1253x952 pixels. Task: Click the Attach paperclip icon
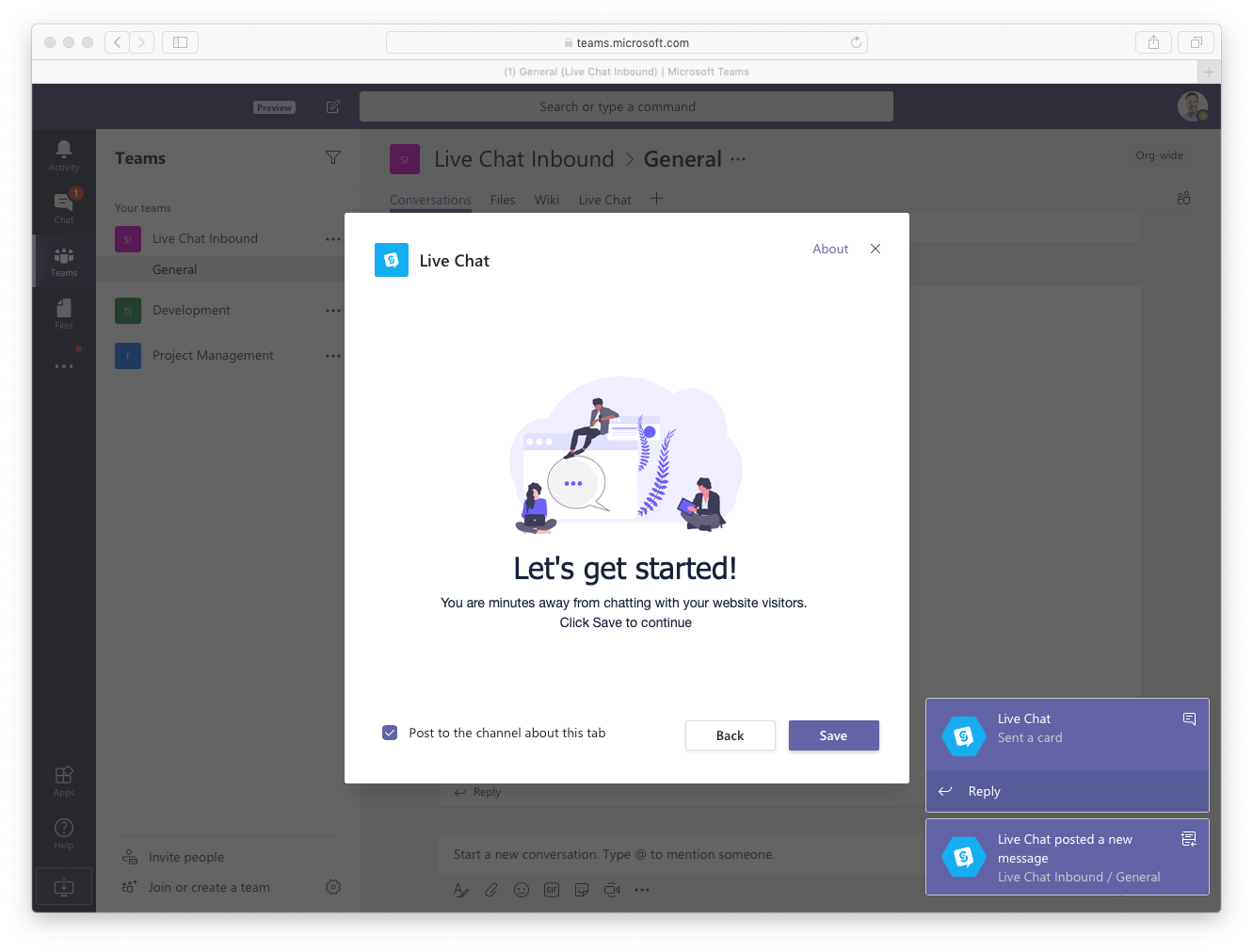pyautogui.click(x=491, y=890)
